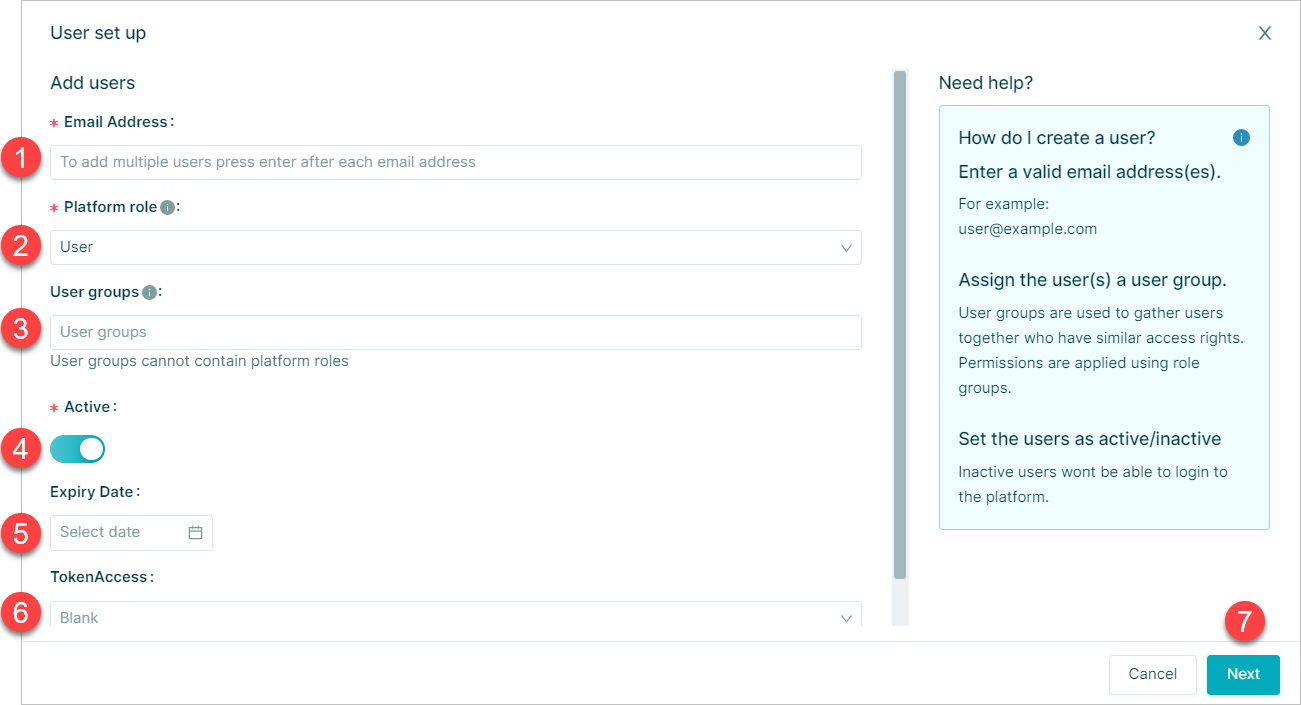
Task: Click the form's vertical scrollbar thumb
Action: [900, 325]
